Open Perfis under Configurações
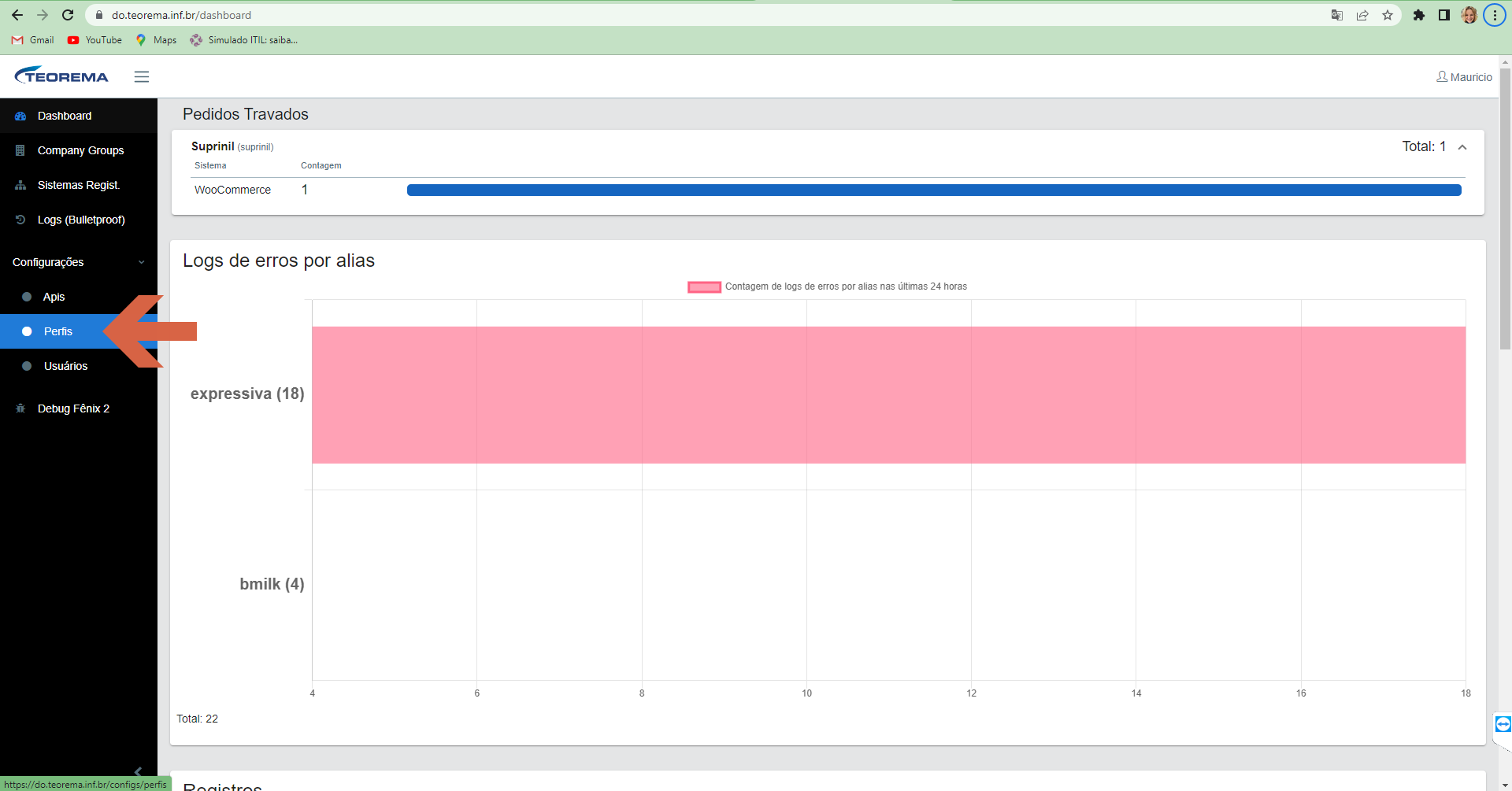The image size is (1512, 791). (79, 331)
